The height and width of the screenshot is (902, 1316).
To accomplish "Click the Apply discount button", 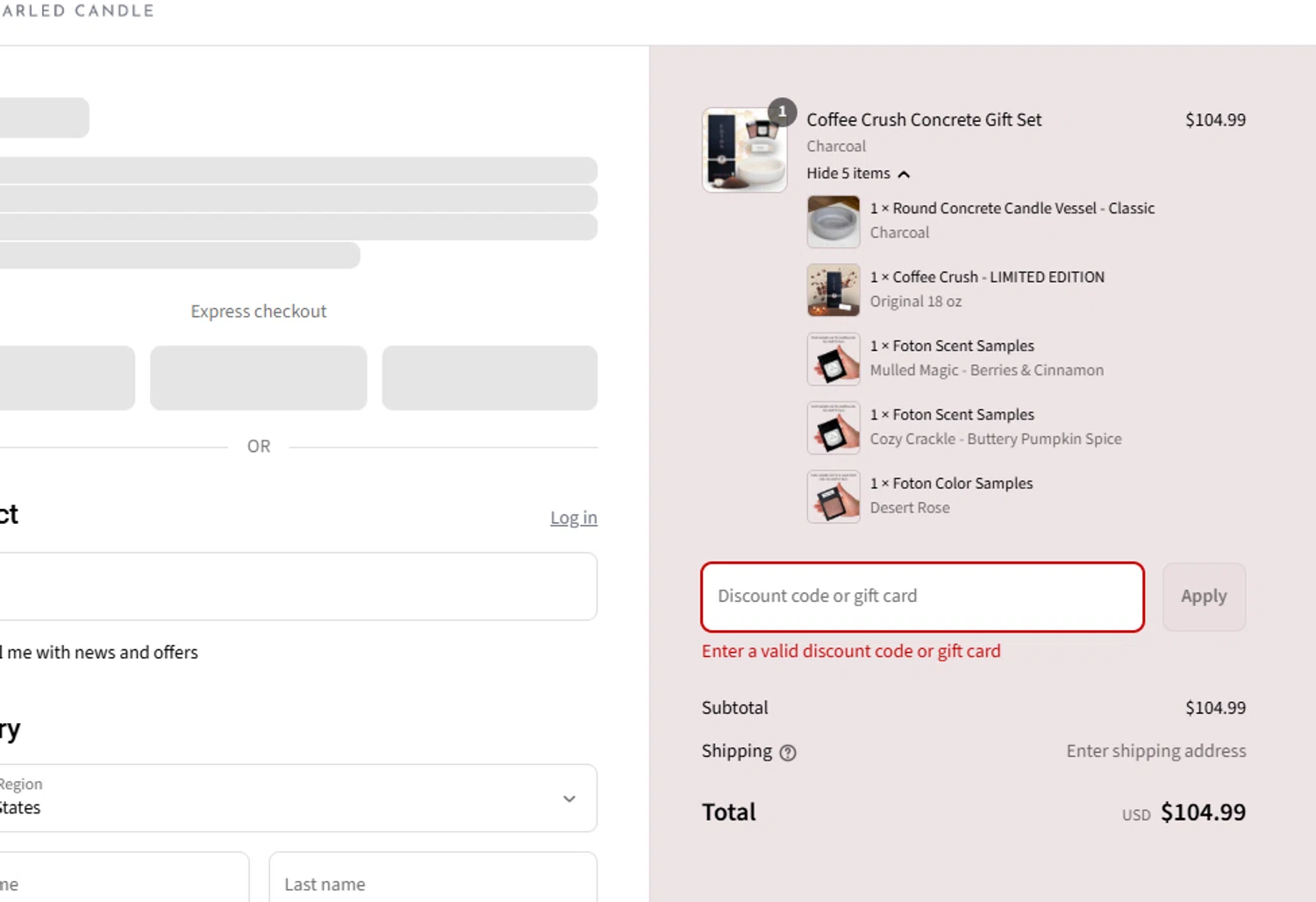I will click(x=1204, y=597).
